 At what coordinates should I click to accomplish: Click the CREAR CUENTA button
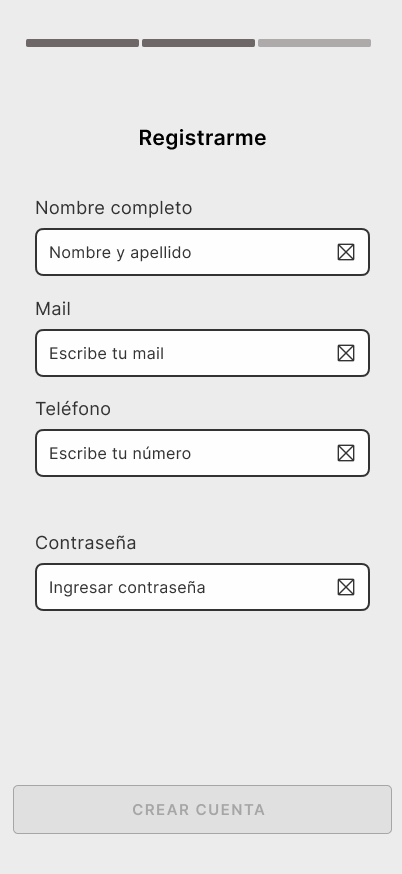(202, 809)
